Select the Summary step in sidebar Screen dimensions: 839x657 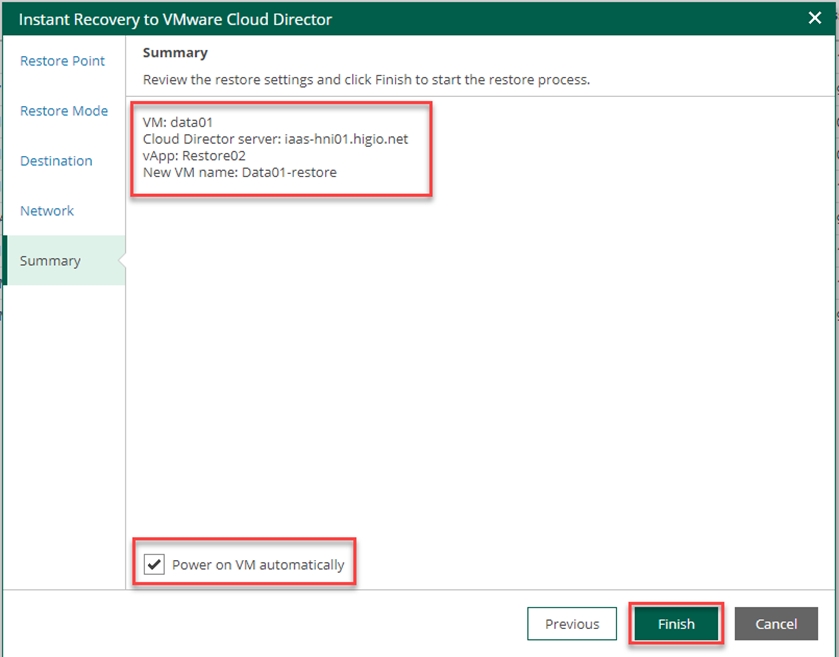50,261
